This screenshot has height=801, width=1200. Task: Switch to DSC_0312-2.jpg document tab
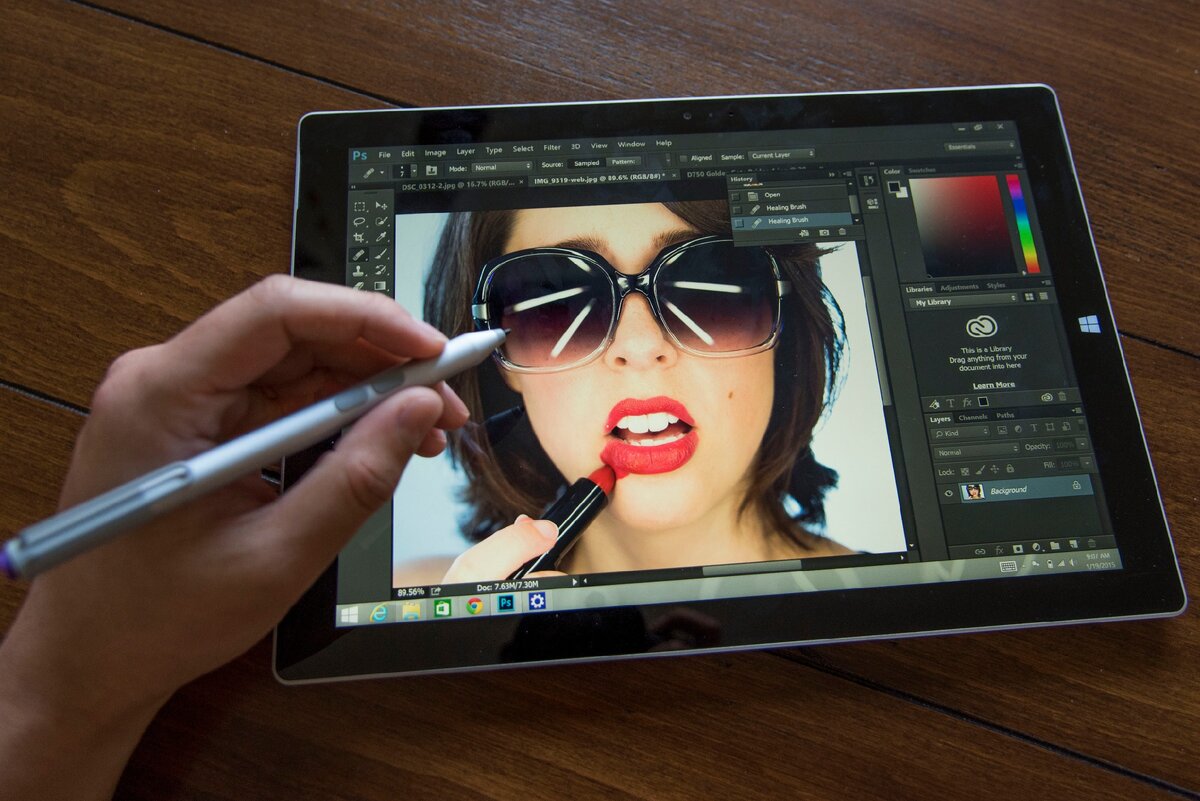coord(458,184)
